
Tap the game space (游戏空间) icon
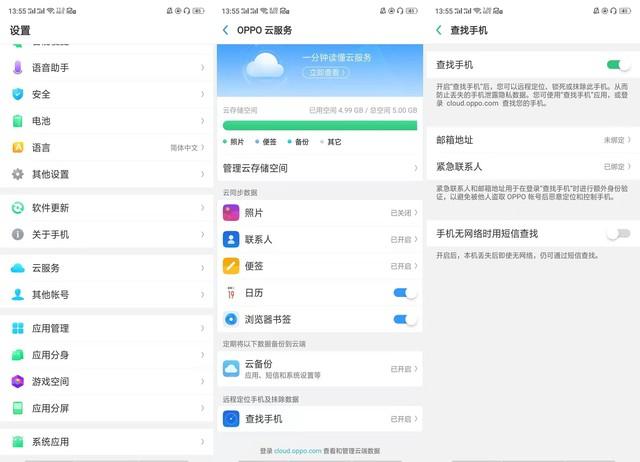coord(18,381)
